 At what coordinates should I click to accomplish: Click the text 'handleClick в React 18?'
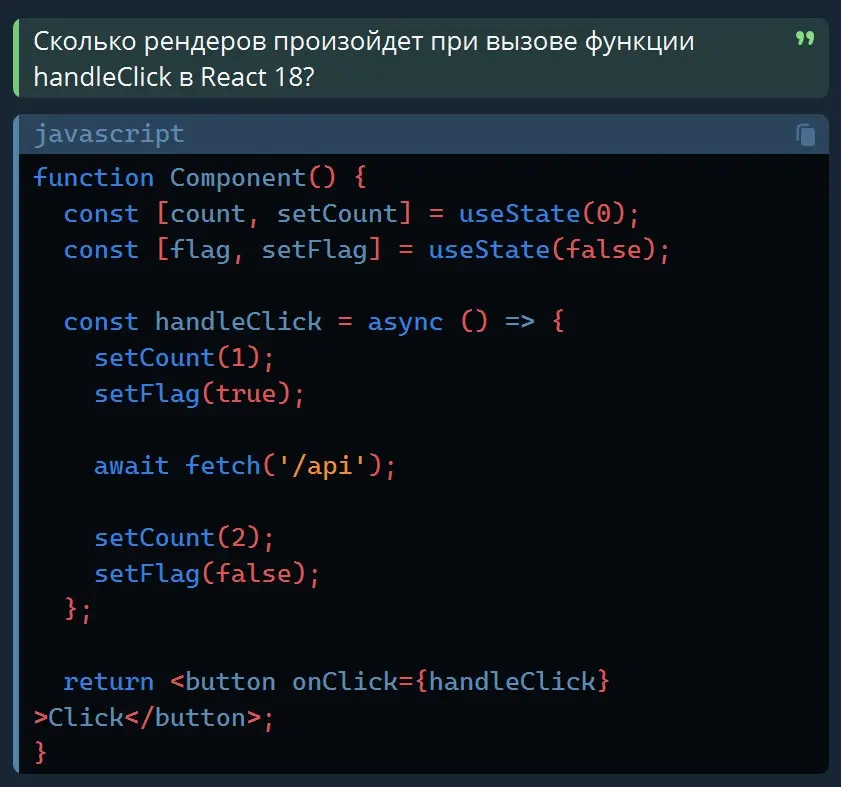174,77
